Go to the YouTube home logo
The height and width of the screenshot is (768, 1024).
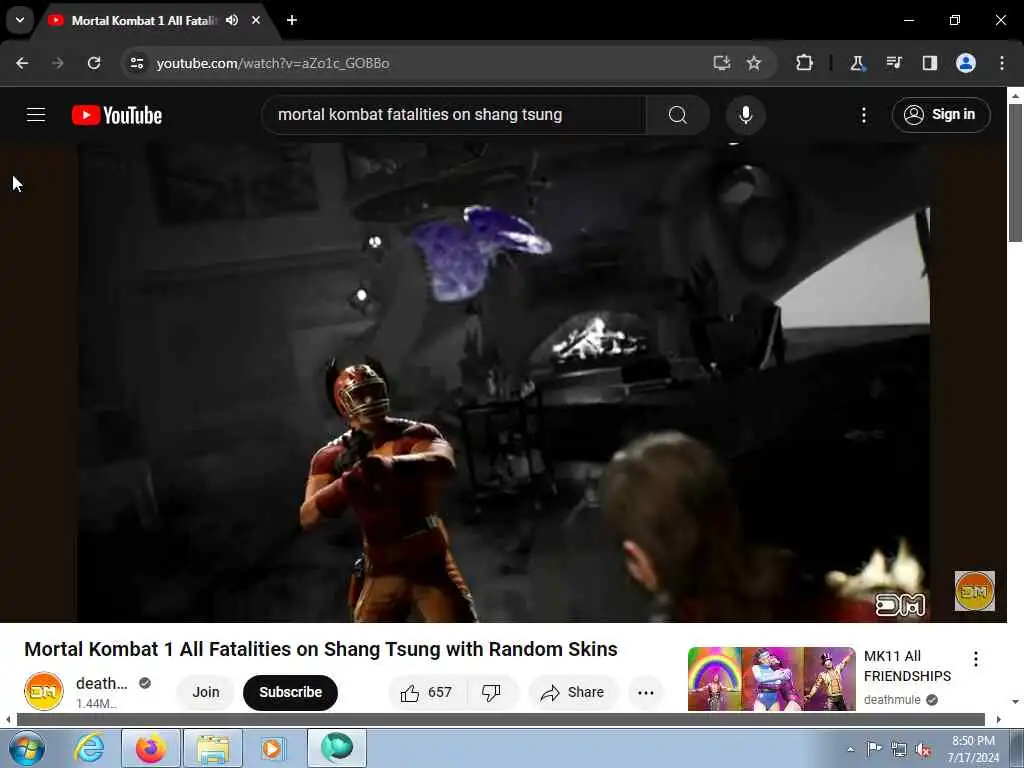(x=117, y=115)
